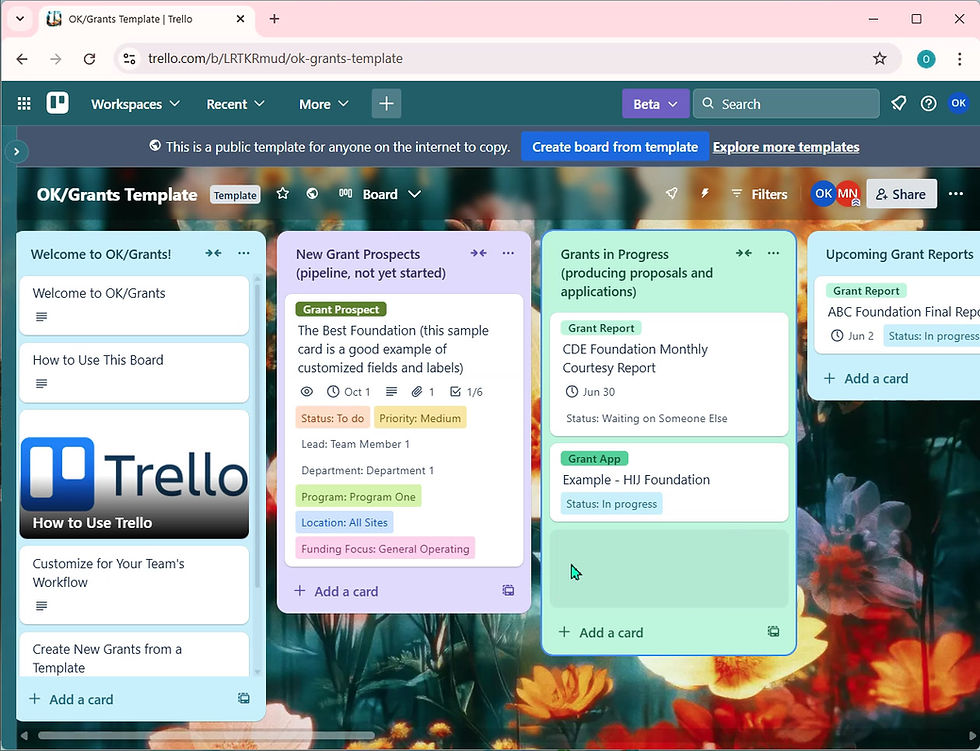Open Customize for Your Team's Workflow card
Image resolution: width=980 pixels, height=751 pixels.
pos(134,585)
